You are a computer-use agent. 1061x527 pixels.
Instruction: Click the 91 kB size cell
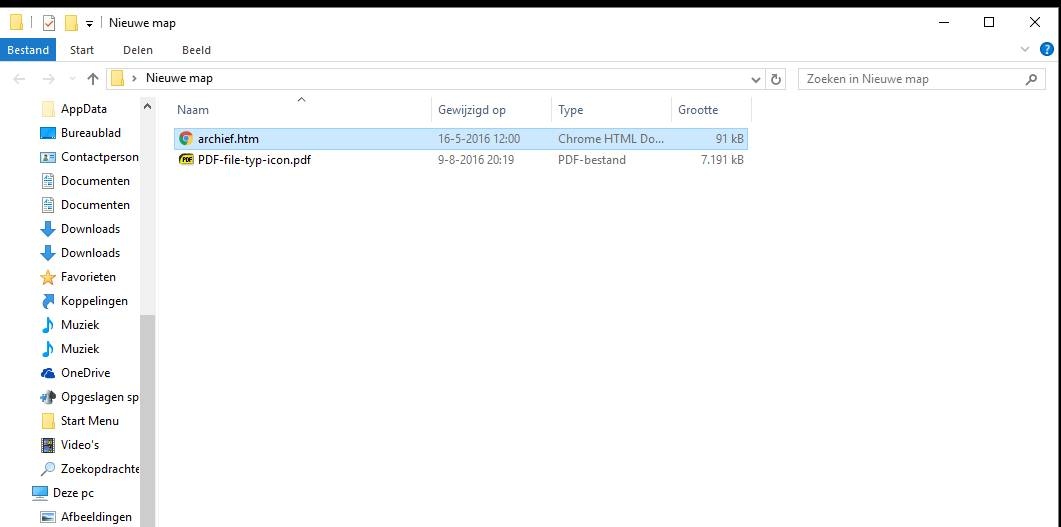729,139
